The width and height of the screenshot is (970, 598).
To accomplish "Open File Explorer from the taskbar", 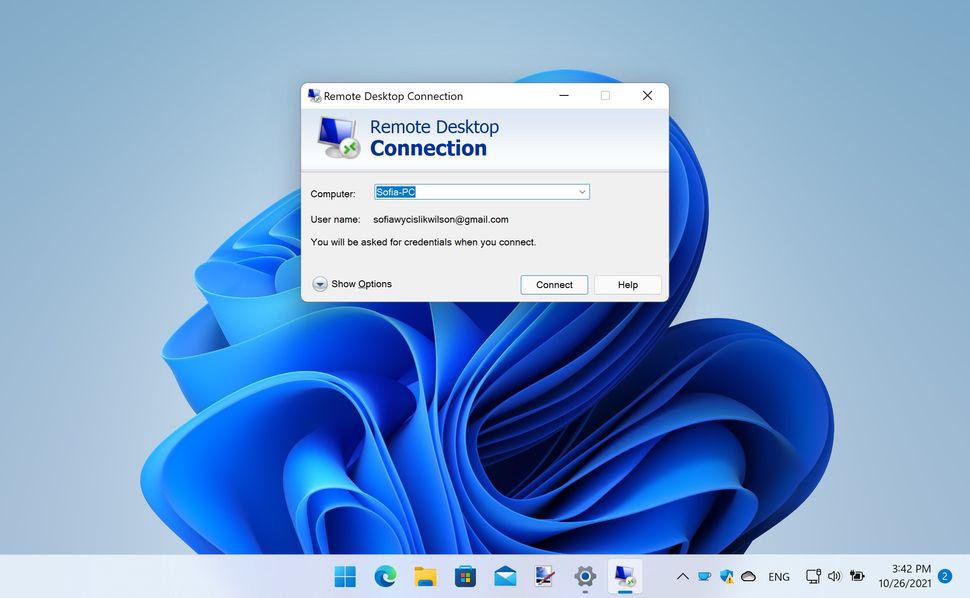I will 424,576.
